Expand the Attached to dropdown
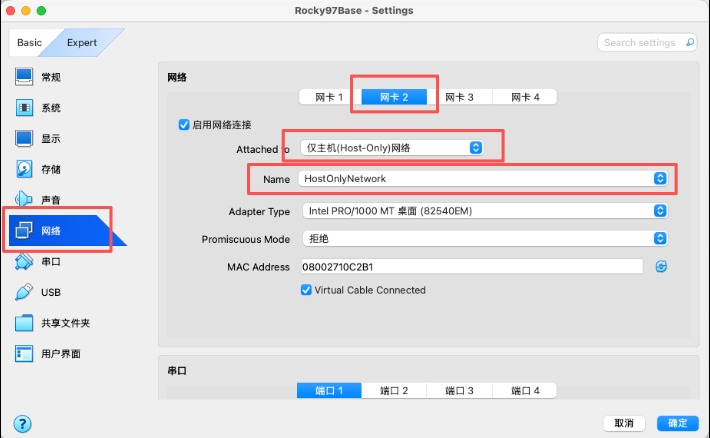The height and width of the screenshot is (438, 710). pyautogui.click(x=392, y=148)
